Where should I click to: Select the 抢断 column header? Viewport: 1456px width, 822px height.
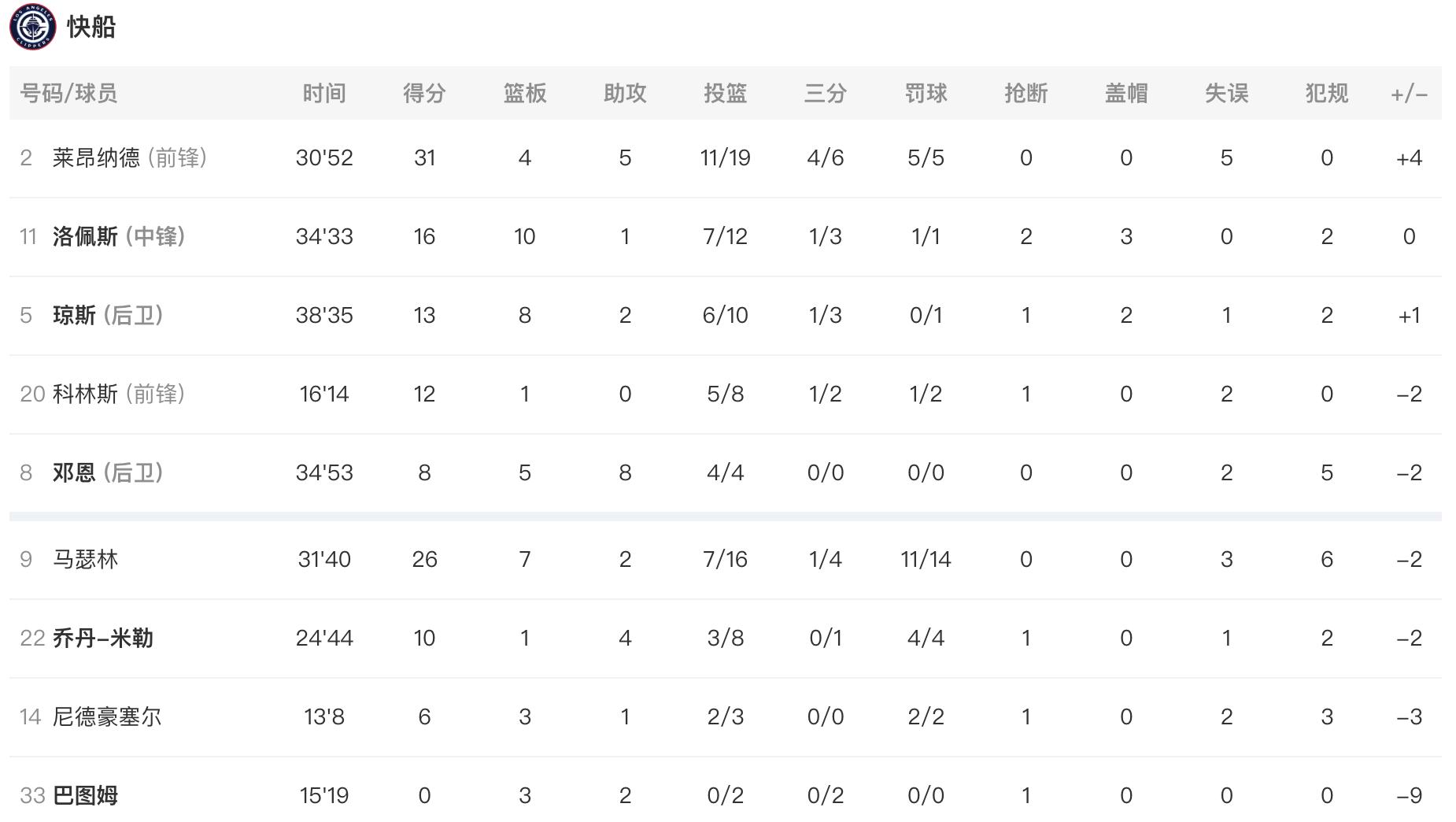(x=1026, y=94)
